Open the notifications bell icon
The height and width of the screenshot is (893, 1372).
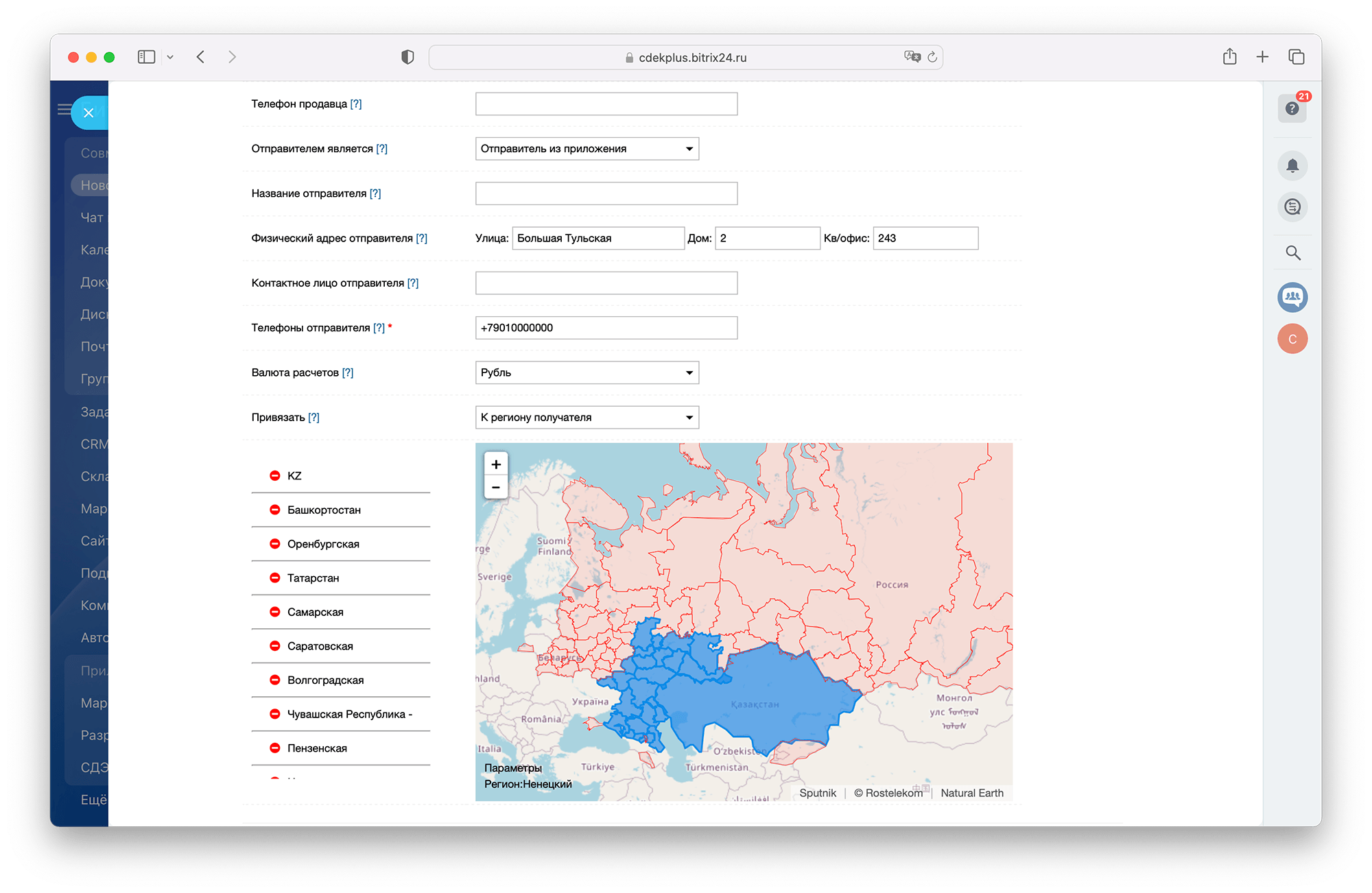tap(1292, 166)
